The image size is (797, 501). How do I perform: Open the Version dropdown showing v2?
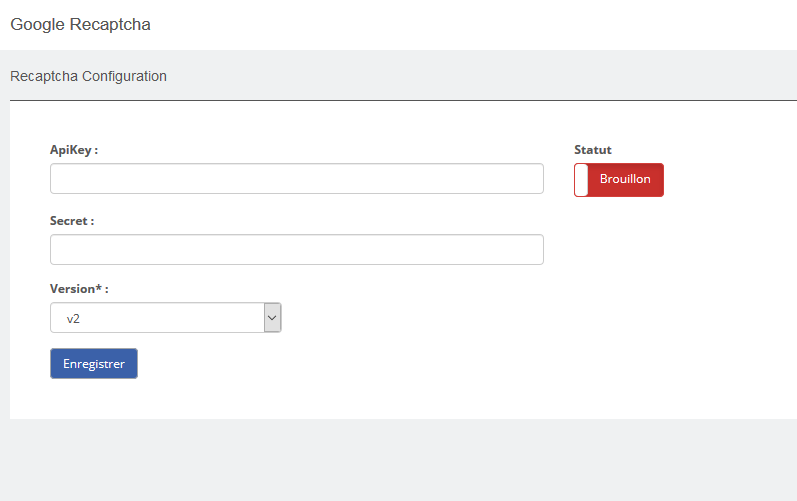[166, 318]
